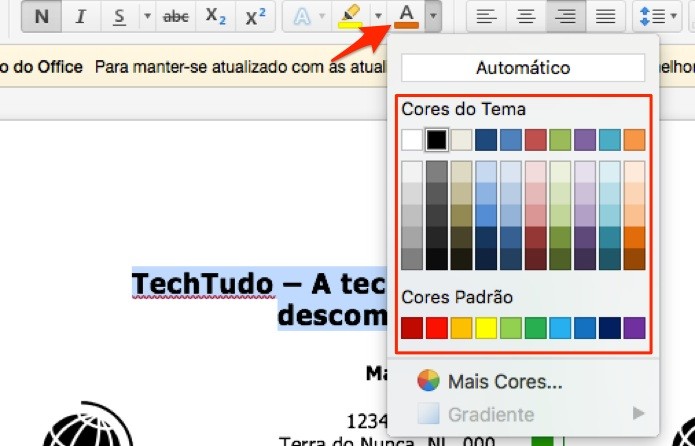This screenshot has width=695, height=446.
Task: Pick light blue standard color
Action: pos(560,328)
